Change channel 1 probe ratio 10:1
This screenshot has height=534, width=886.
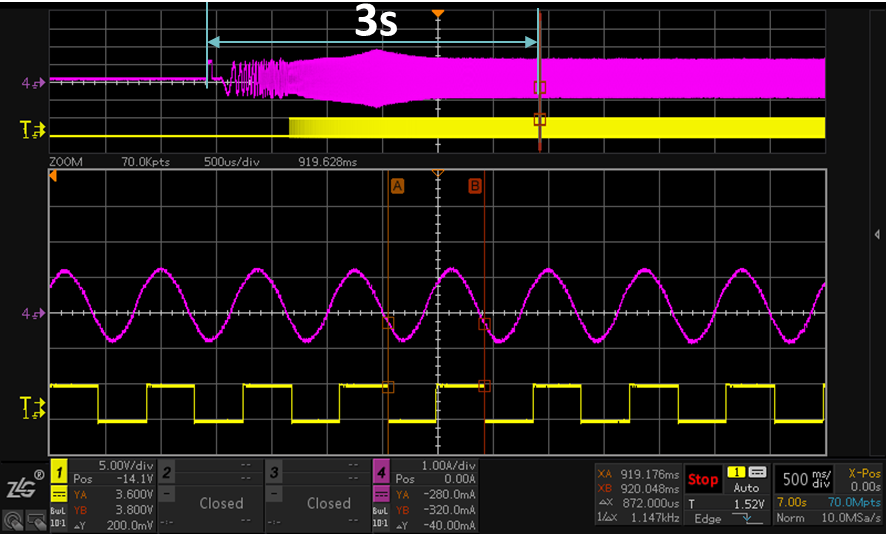[59, 523]
